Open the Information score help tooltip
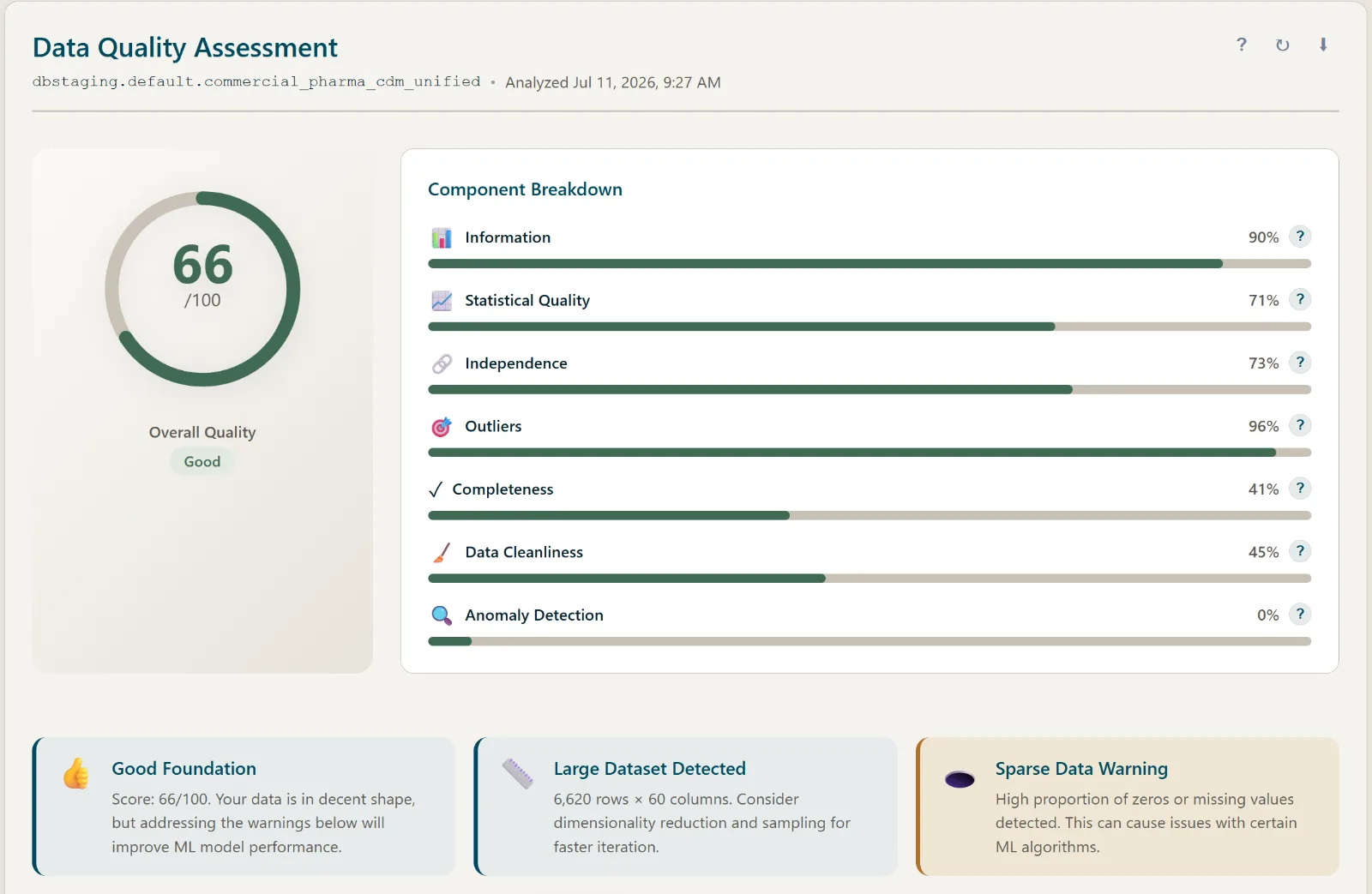The height and width of the screenshot is (894, 1372). [1300, 237]
